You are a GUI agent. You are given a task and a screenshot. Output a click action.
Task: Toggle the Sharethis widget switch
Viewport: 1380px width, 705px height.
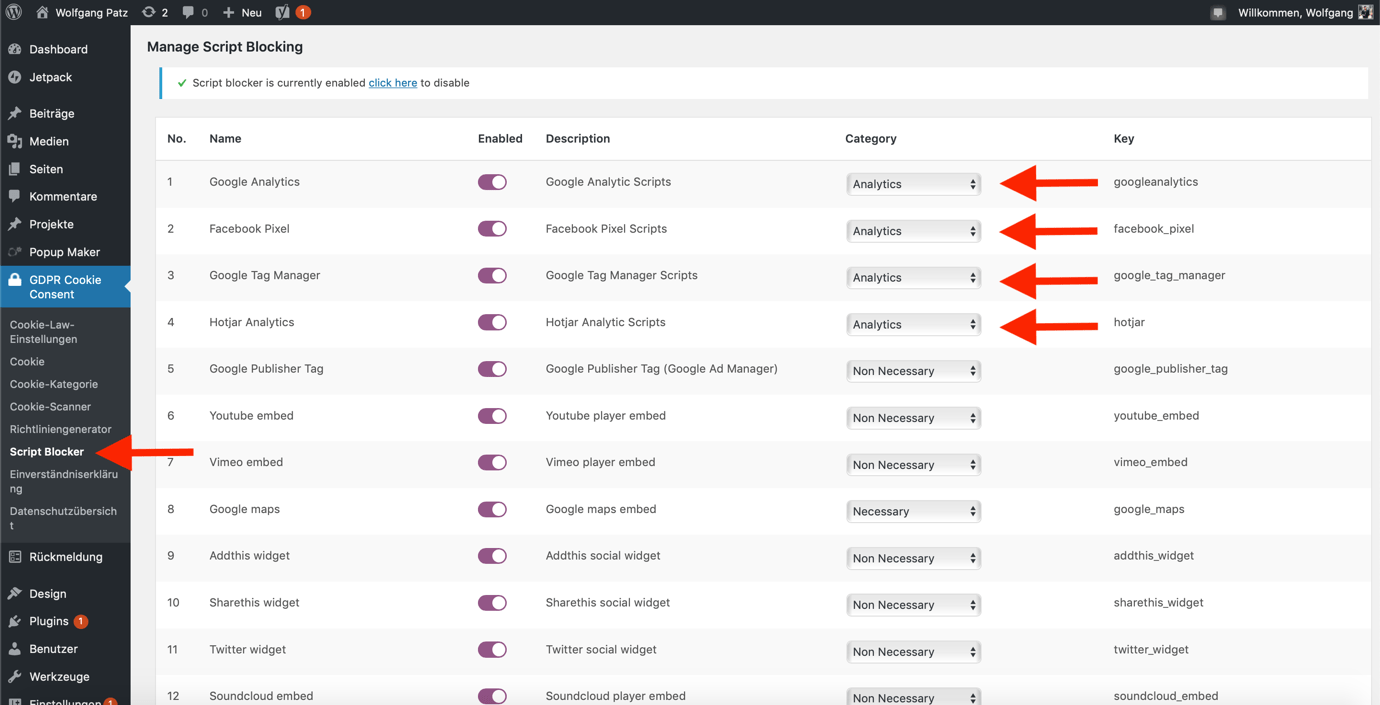[492, 603]
